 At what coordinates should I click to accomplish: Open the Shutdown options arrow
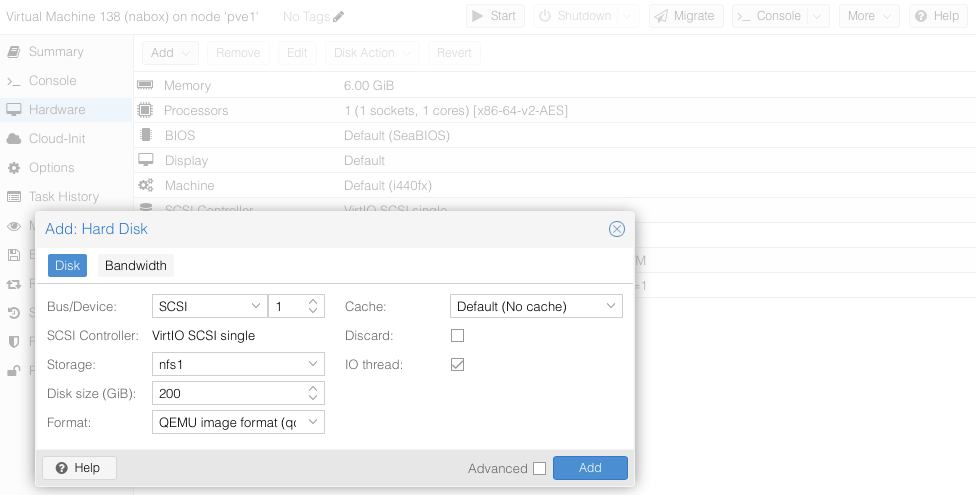(628, 16)
